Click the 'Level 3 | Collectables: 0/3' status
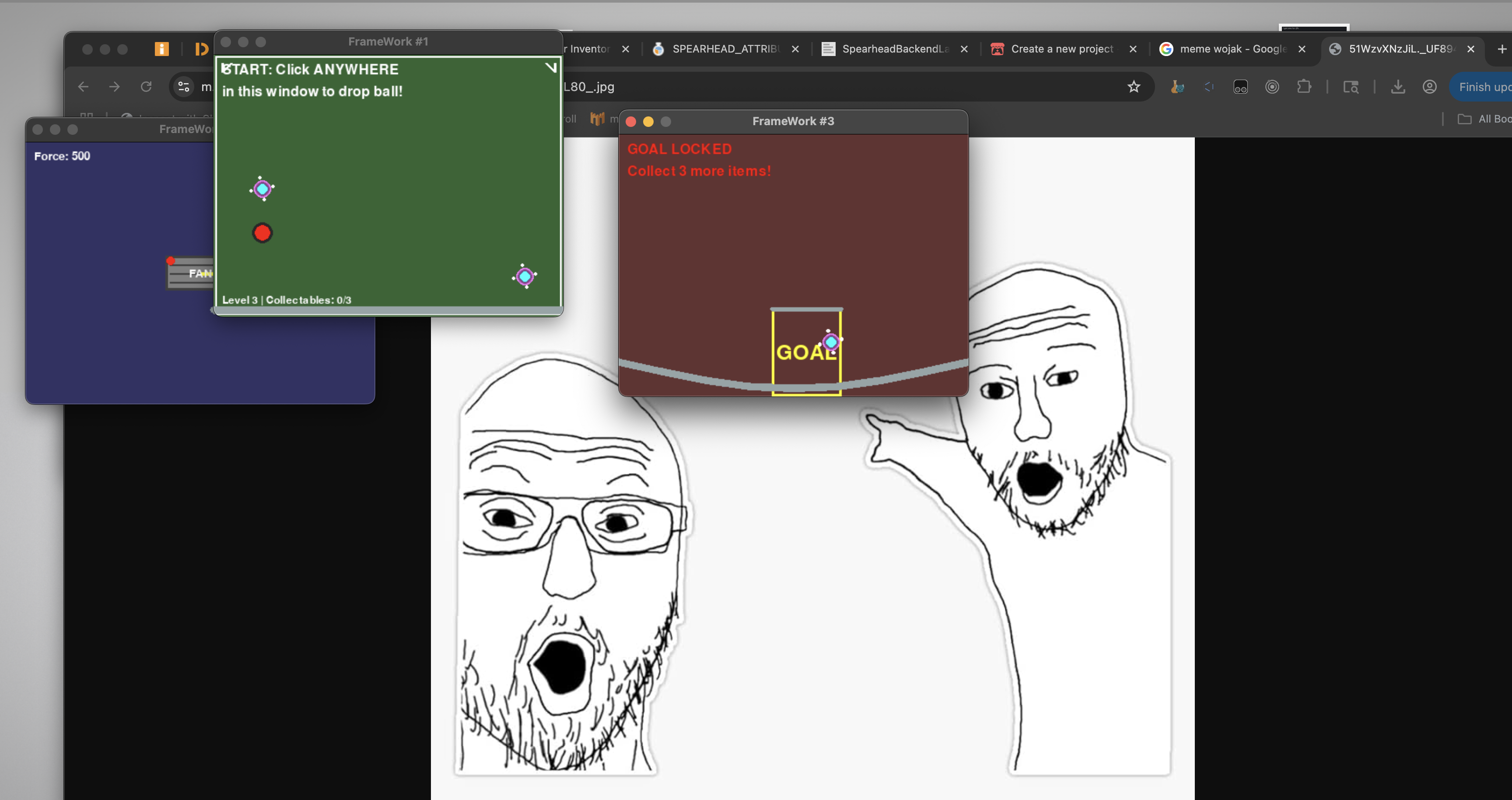The image size is (1512, 800). coord(287,299)
